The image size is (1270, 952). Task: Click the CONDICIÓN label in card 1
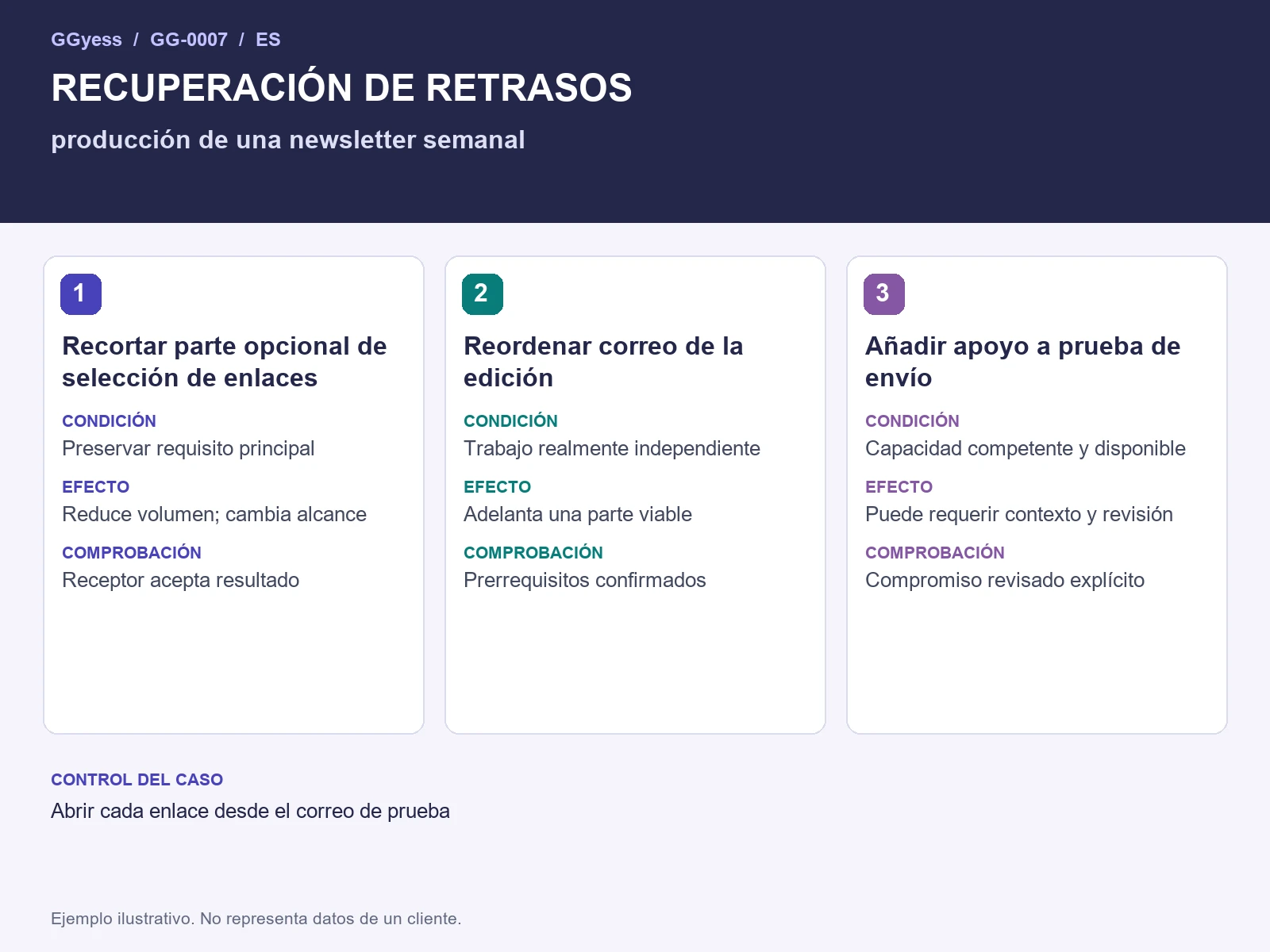point(109,421)
